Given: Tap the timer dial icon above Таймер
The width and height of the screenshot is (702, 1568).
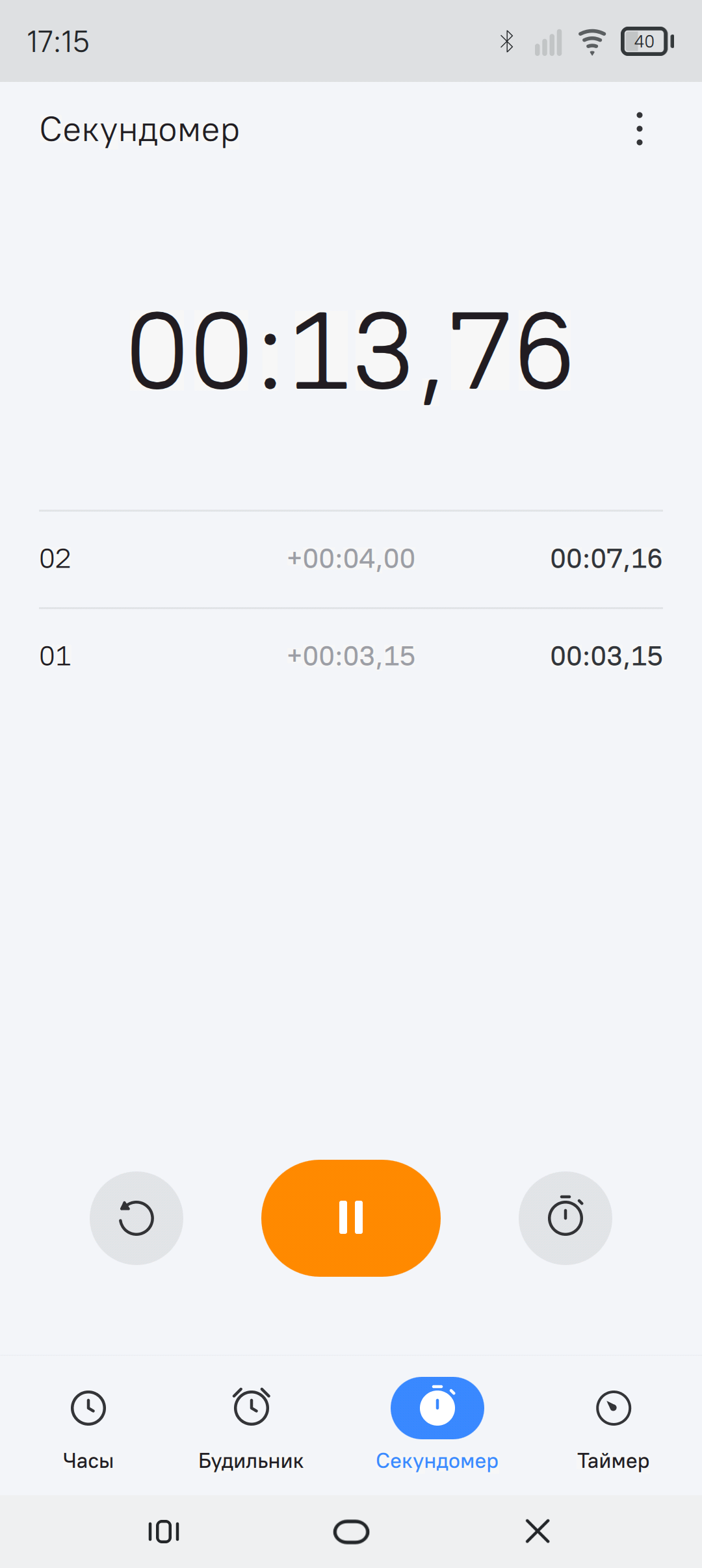Looking at the screenshot, I should tap(614, 1408).
